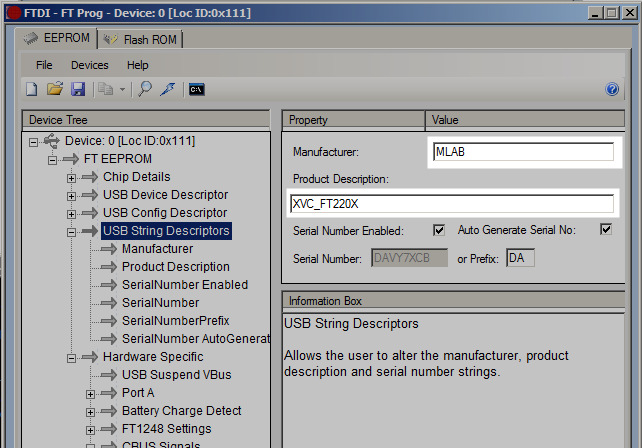
Task: Switch to the Flash ROM tab
Action: (x=140, y=40)
